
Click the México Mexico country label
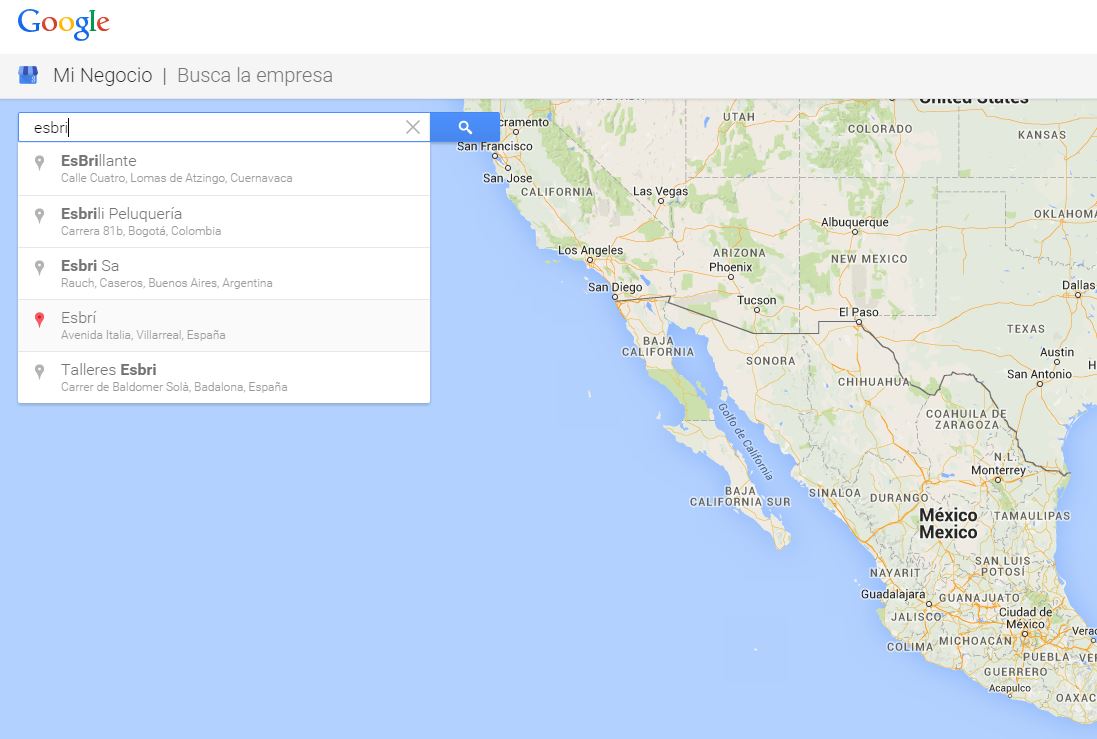(x=948, y=523)
